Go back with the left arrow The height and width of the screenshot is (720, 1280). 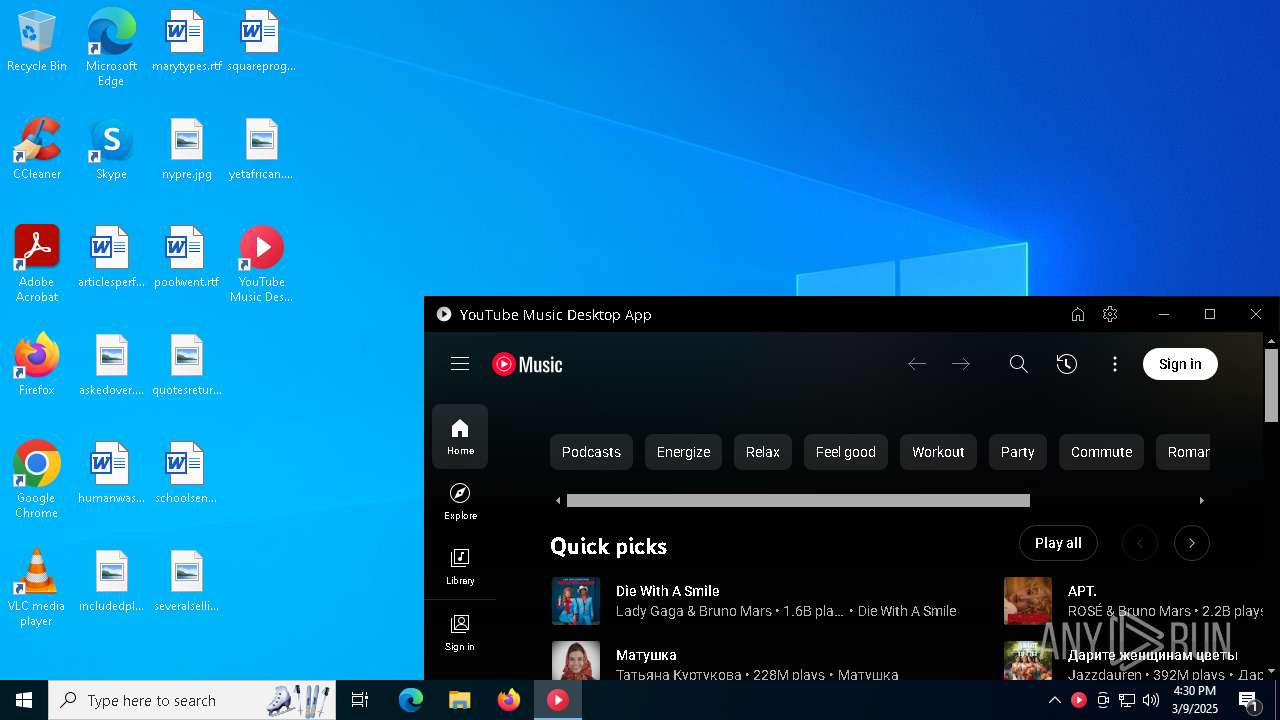click(x=917, y=364)
